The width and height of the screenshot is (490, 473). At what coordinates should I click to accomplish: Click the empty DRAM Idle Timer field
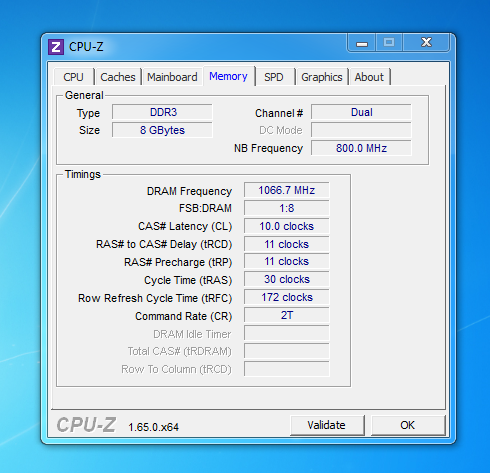point(287,333)
